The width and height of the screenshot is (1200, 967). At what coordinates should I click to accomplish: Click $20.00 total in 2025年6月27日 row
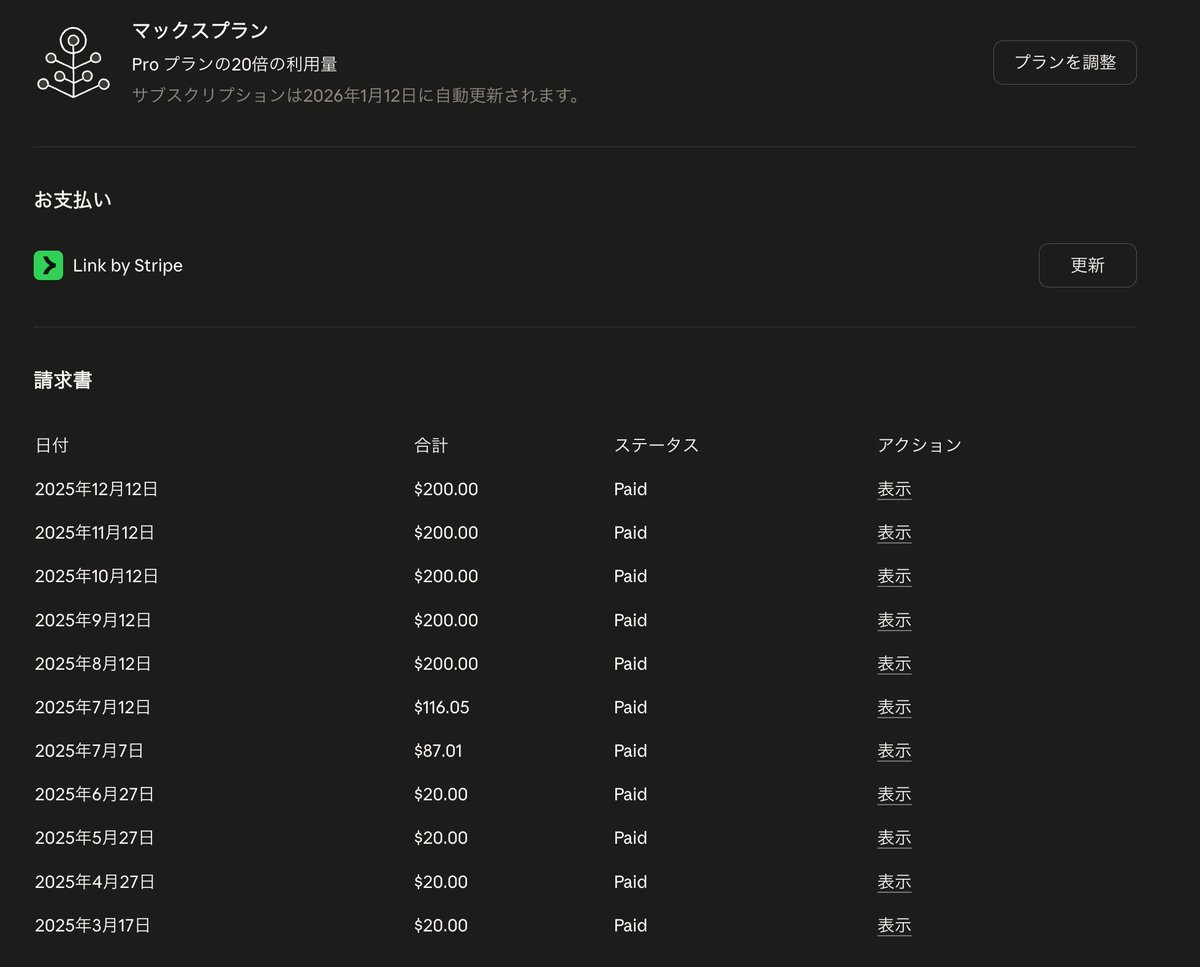tap(441, 795)
